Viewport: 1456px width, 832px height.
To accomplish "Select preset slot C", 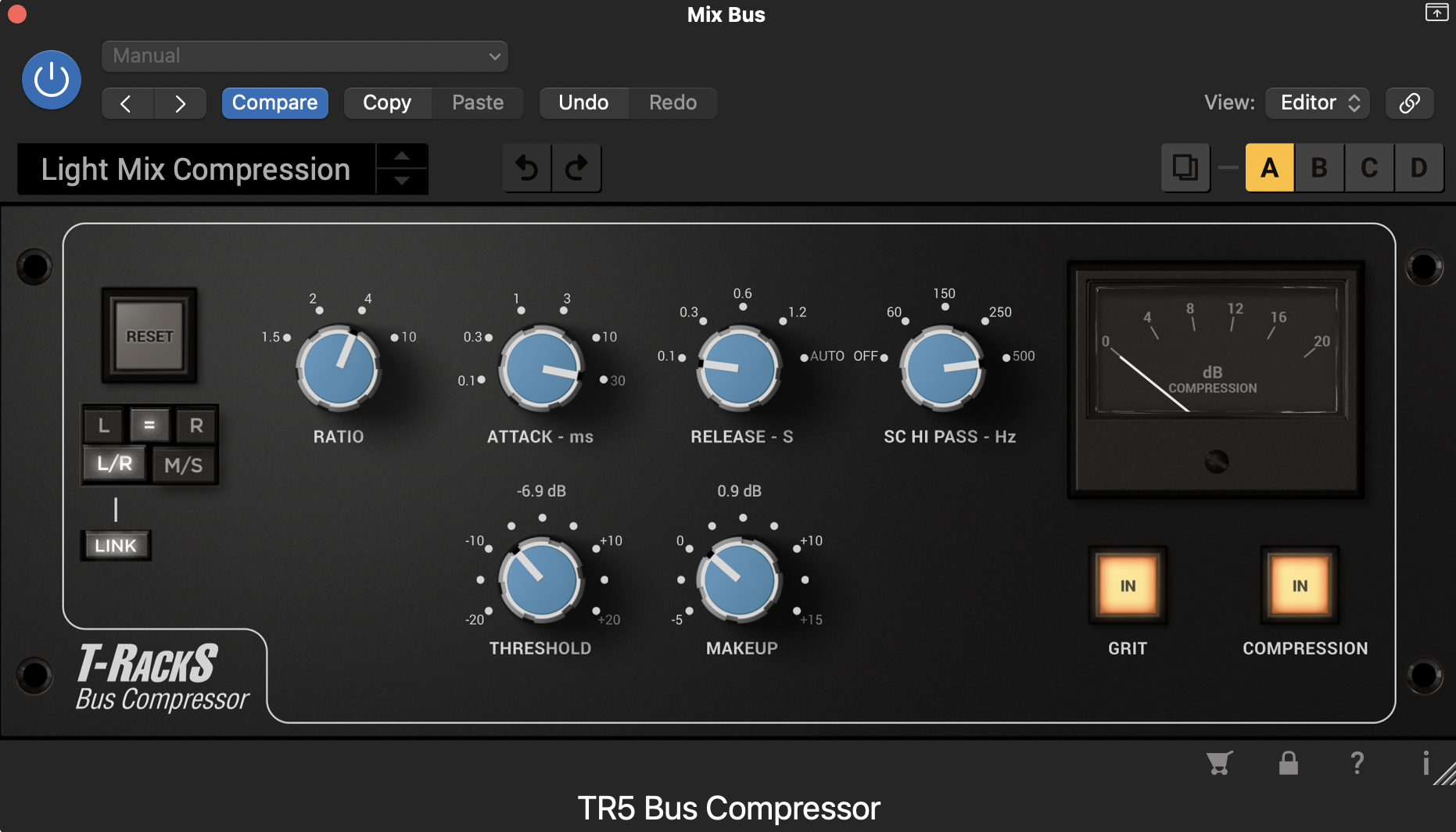I will pyautogui.click(x=1369, y=168).
